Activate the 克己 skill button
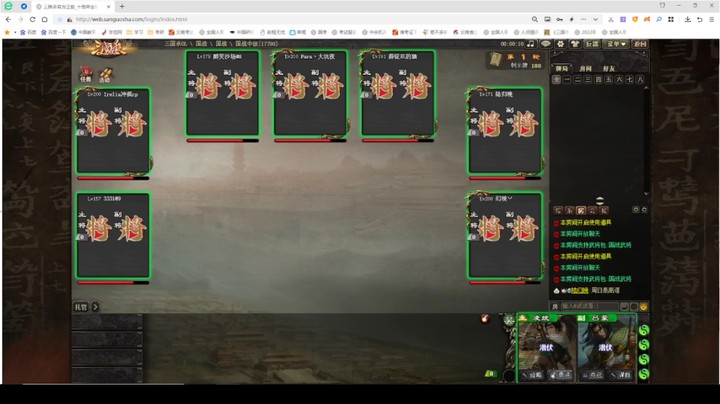Screen dimensions: 720x404 tap(592, 375)
